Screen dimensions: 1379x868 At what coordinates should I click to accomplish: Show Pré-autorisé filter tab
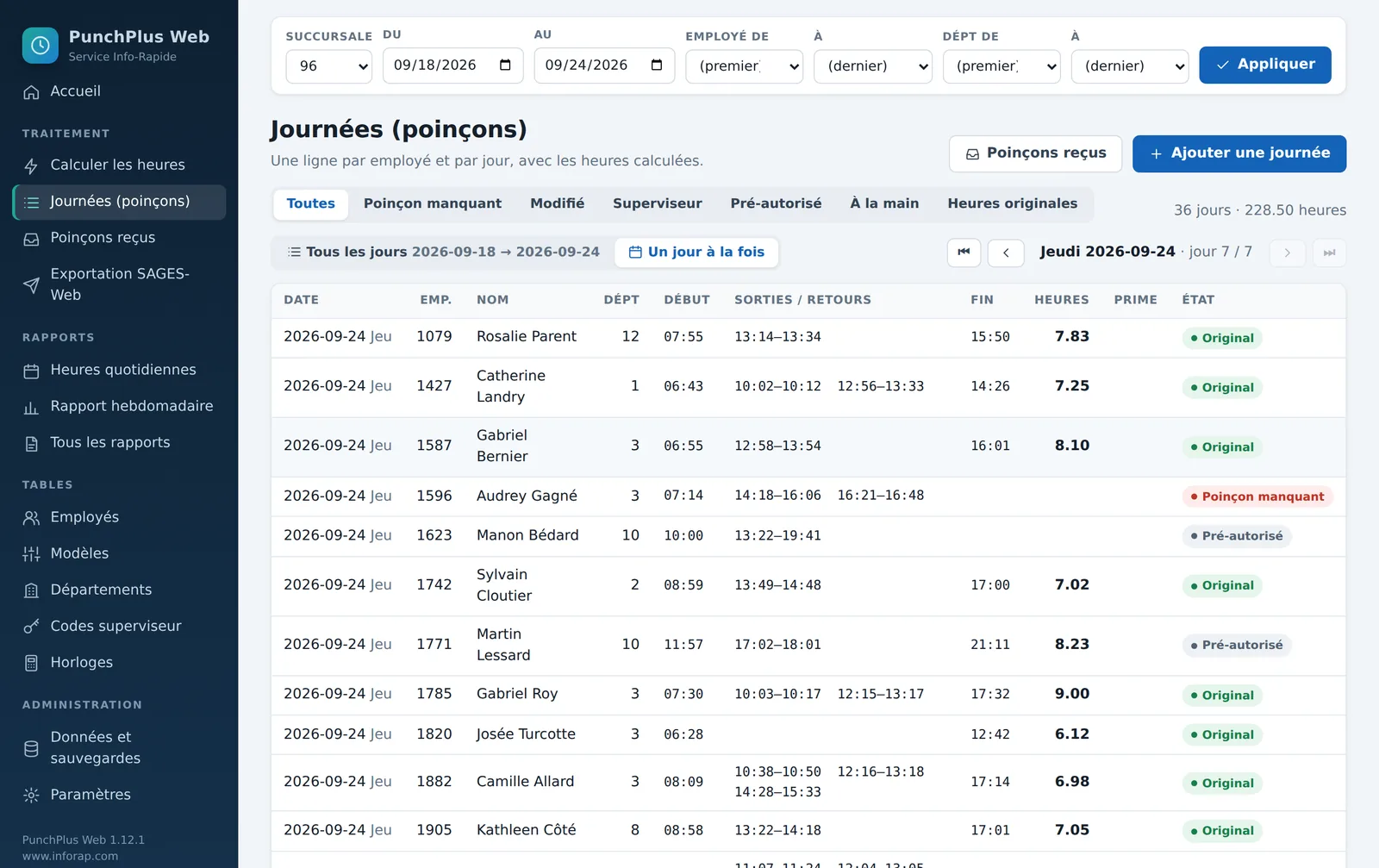[x=776, y=204]
